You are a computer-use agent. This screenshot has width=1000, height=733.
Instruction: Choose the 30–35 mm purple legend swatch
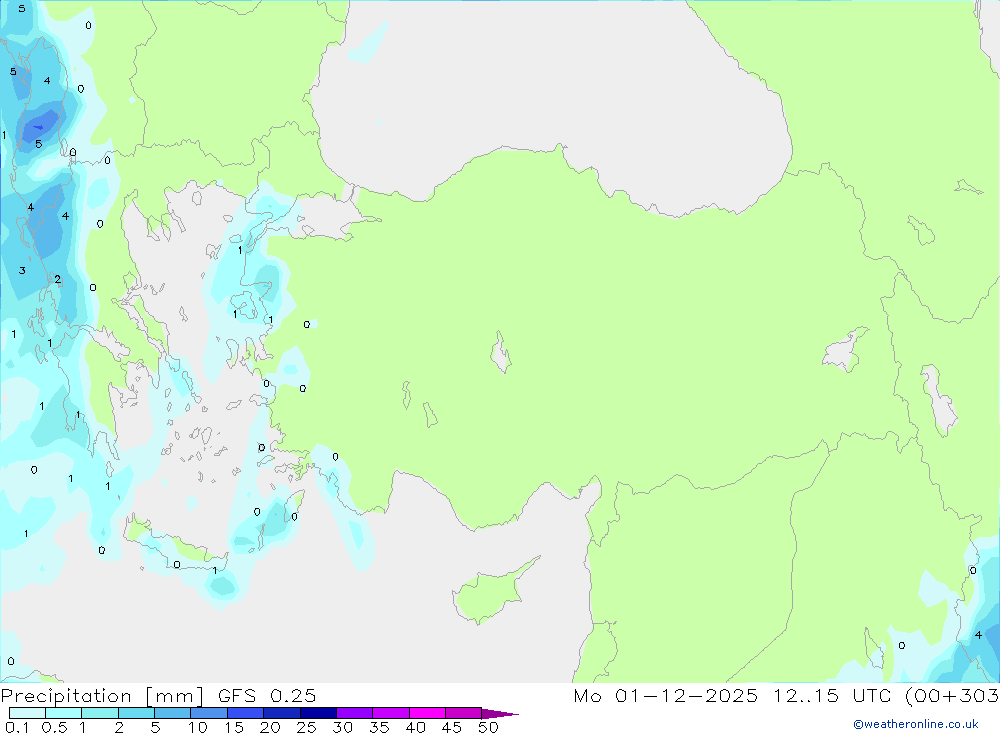355,713
